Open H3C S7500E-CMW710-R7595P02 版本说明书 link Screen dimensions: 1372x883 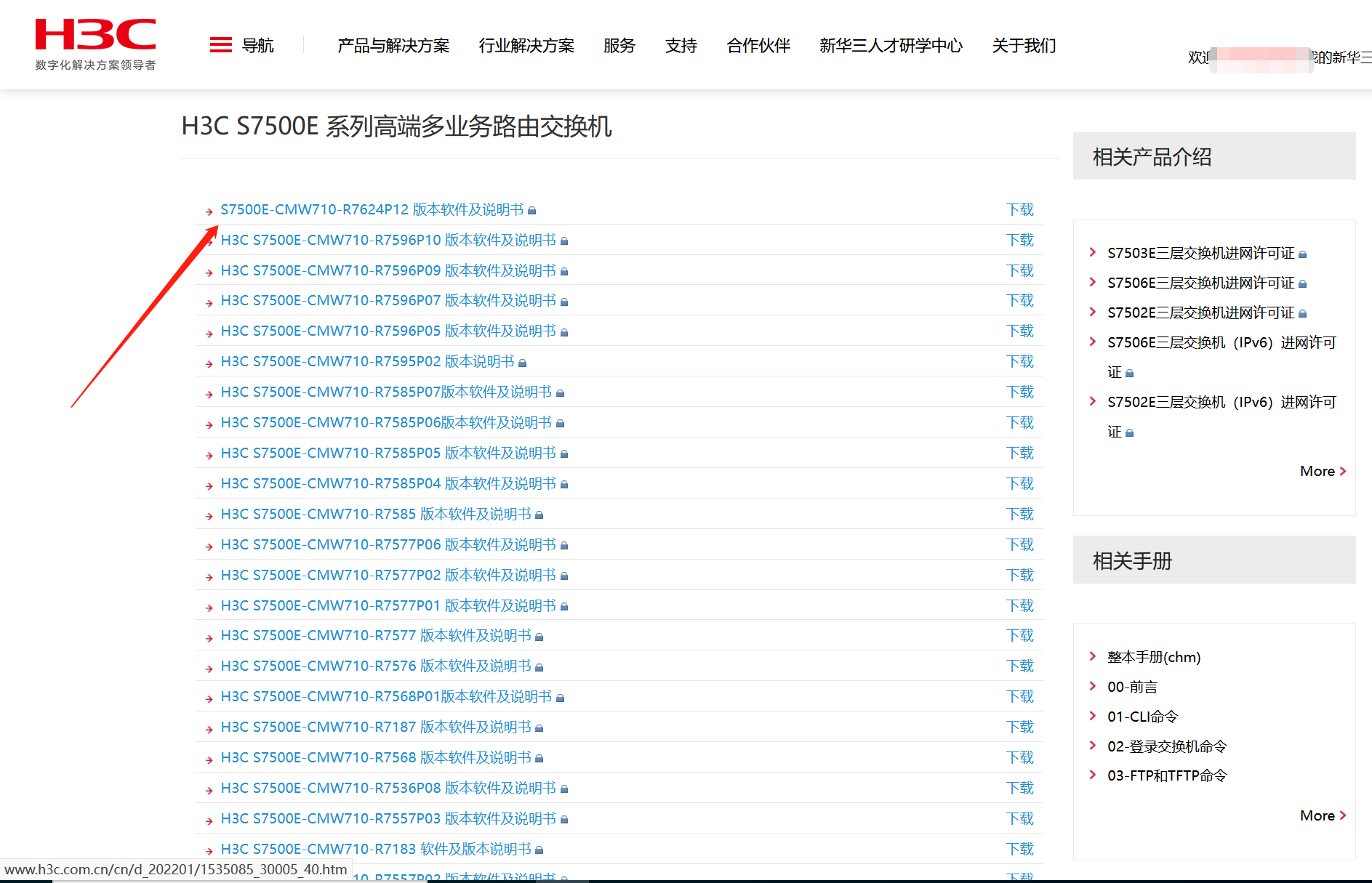(368, 362)
